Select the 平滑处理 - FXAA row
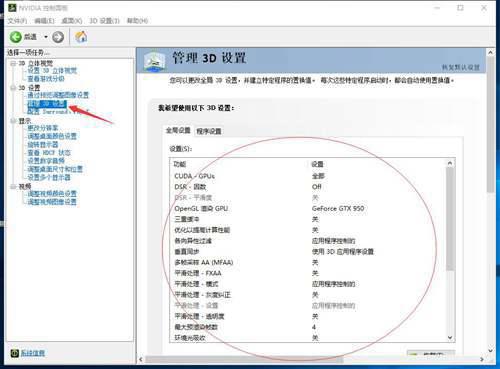 [308, 273]
